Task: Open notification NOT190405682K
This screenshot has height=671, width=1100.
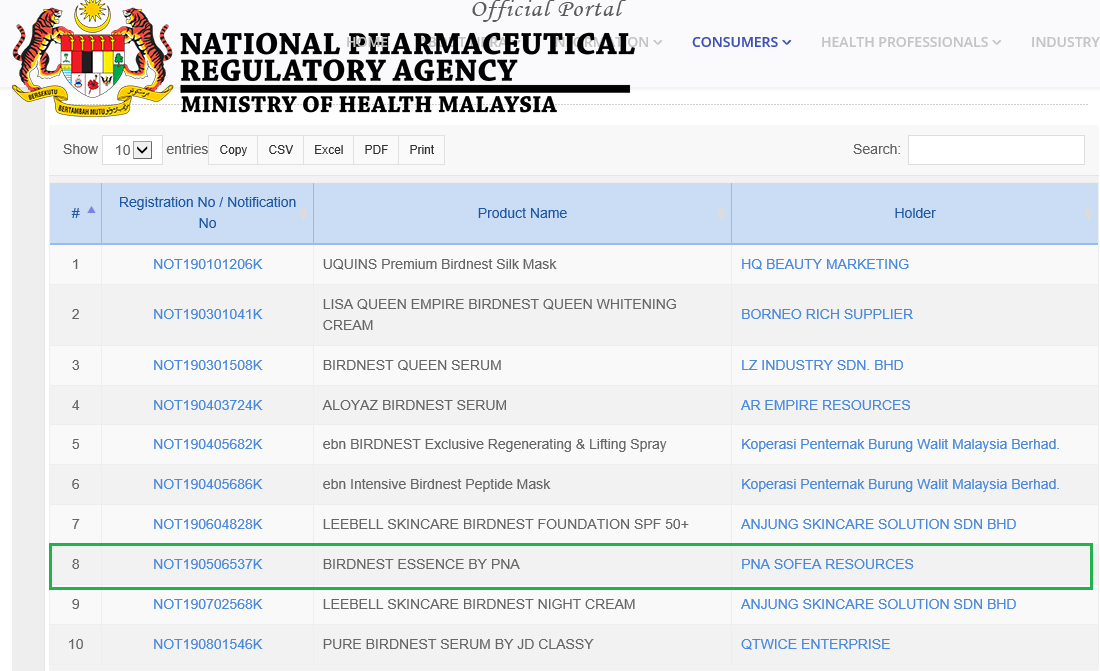Action: [208, 445]
